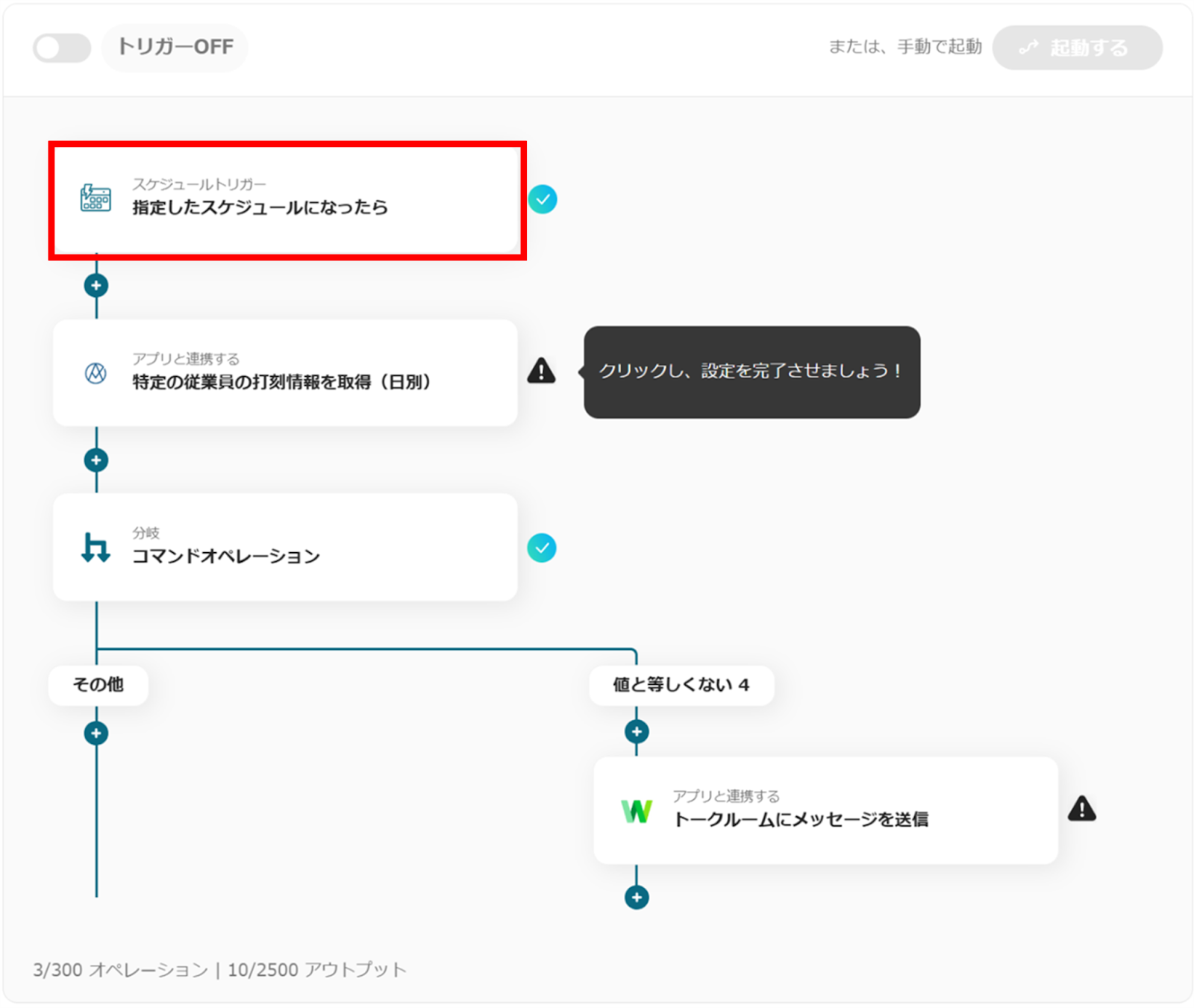
Task: Click the トリガーOFF label
Action: pos(175,47)
